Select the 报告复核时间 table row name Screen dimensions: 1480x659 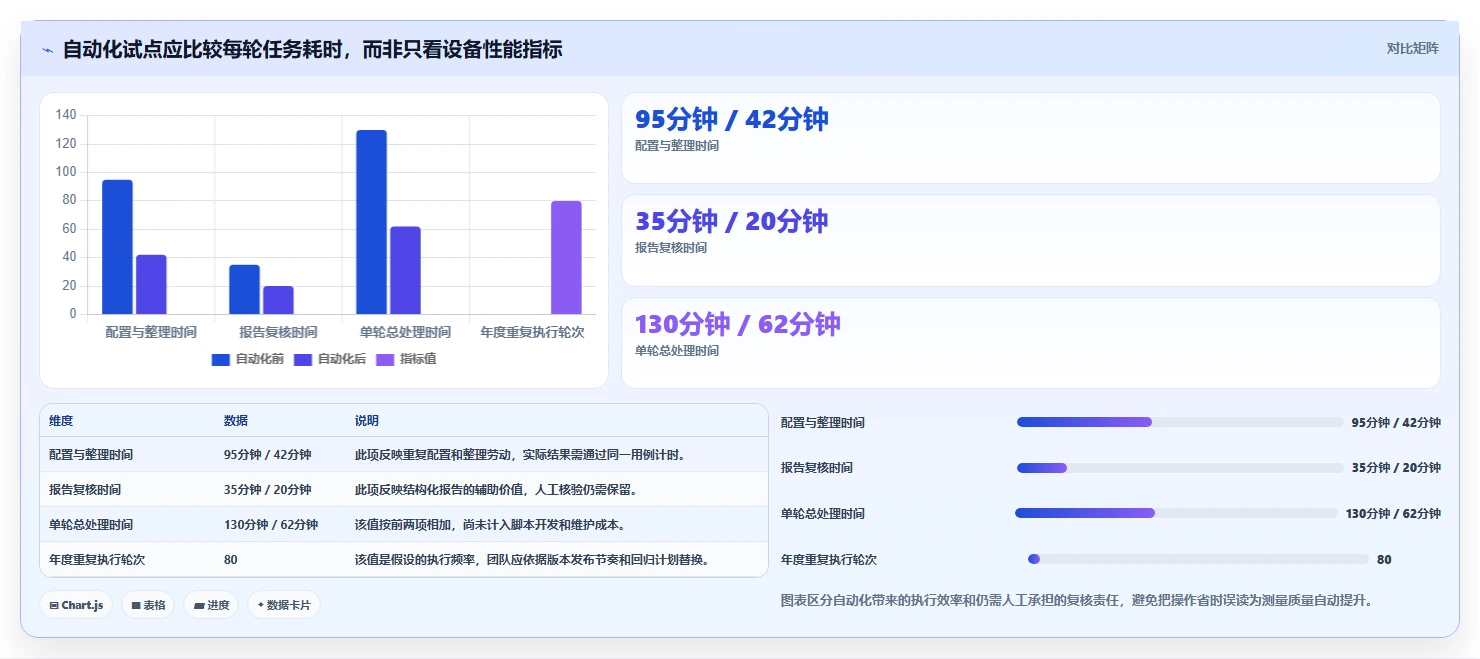pos(85,490)
